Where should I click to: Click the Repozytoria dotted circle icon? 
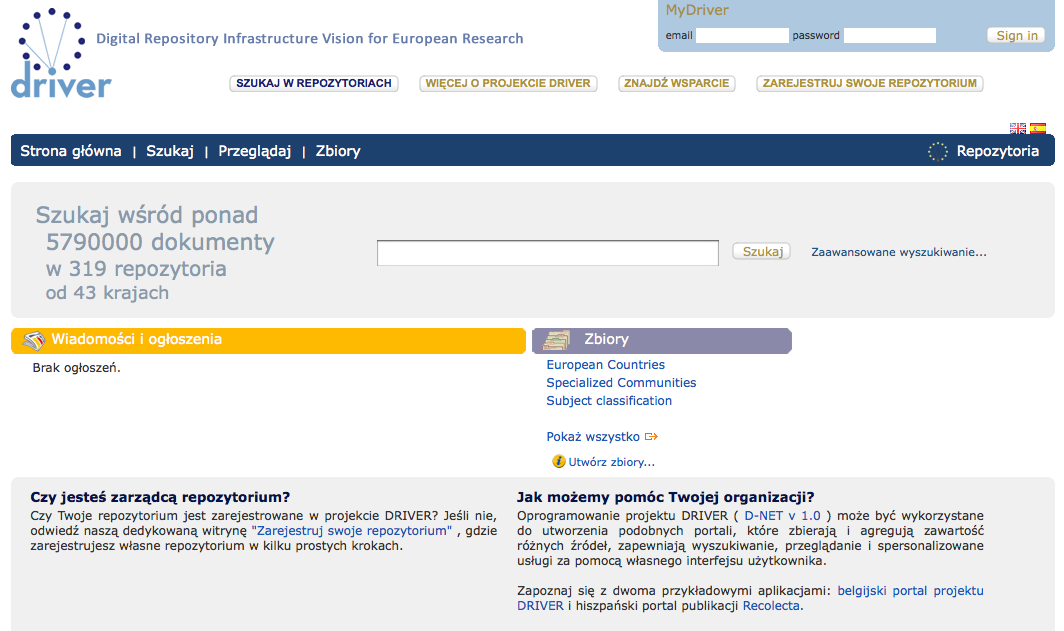click(937, 151)
